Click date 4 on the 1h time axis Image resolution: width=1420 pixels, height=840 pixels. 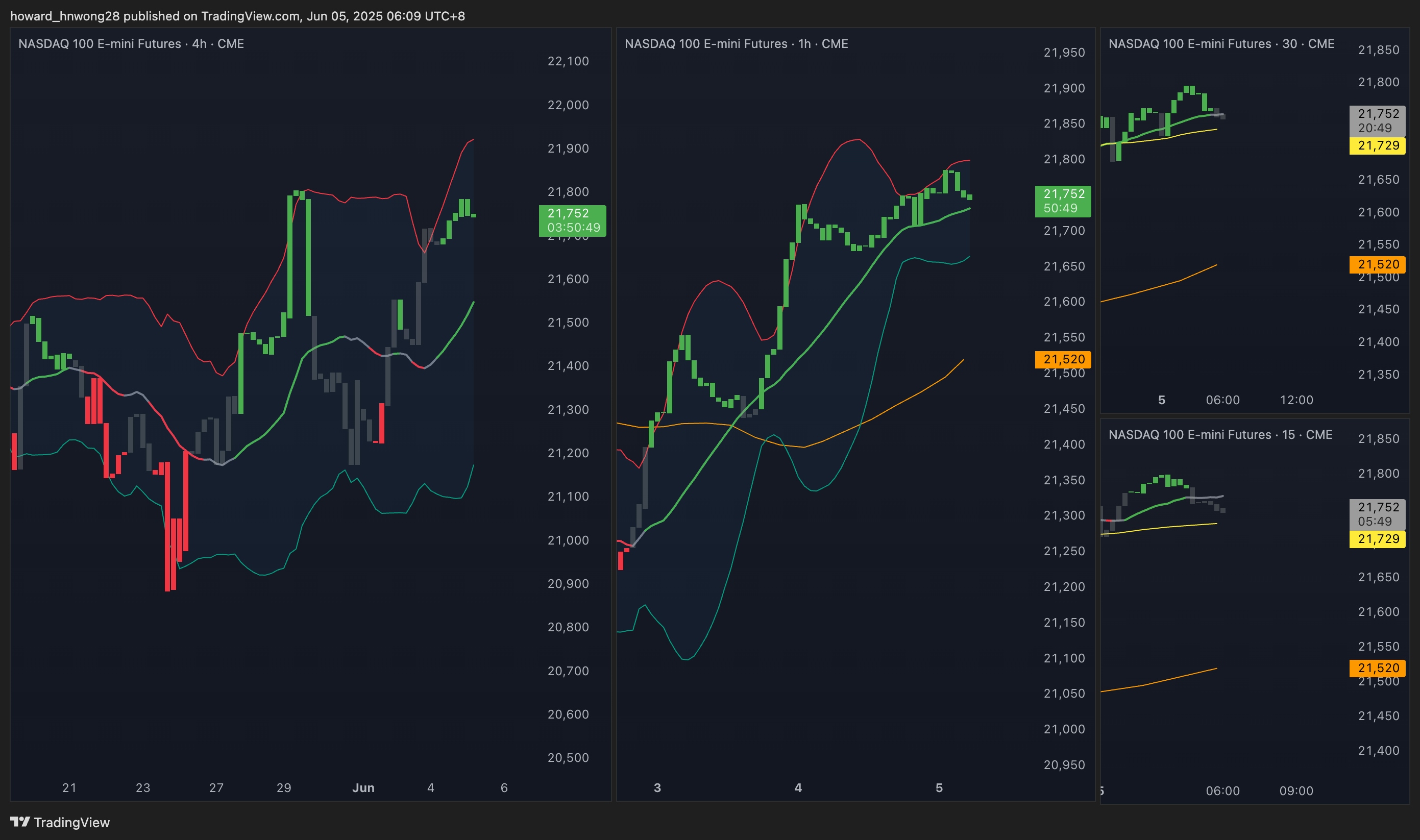click(x=798, y=787)
